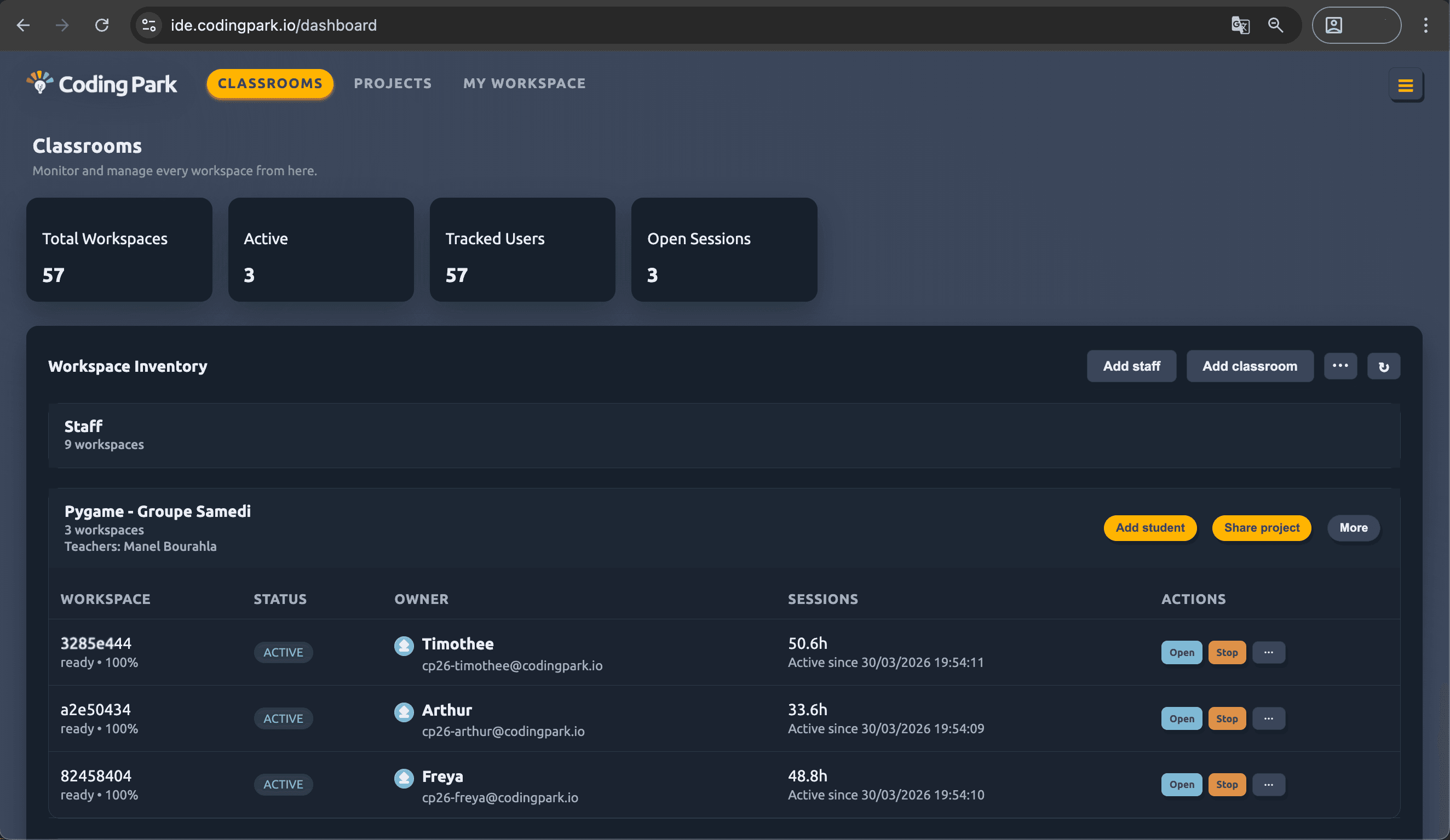Click Timothee's row ellipsis actions

pos(1268,652)
